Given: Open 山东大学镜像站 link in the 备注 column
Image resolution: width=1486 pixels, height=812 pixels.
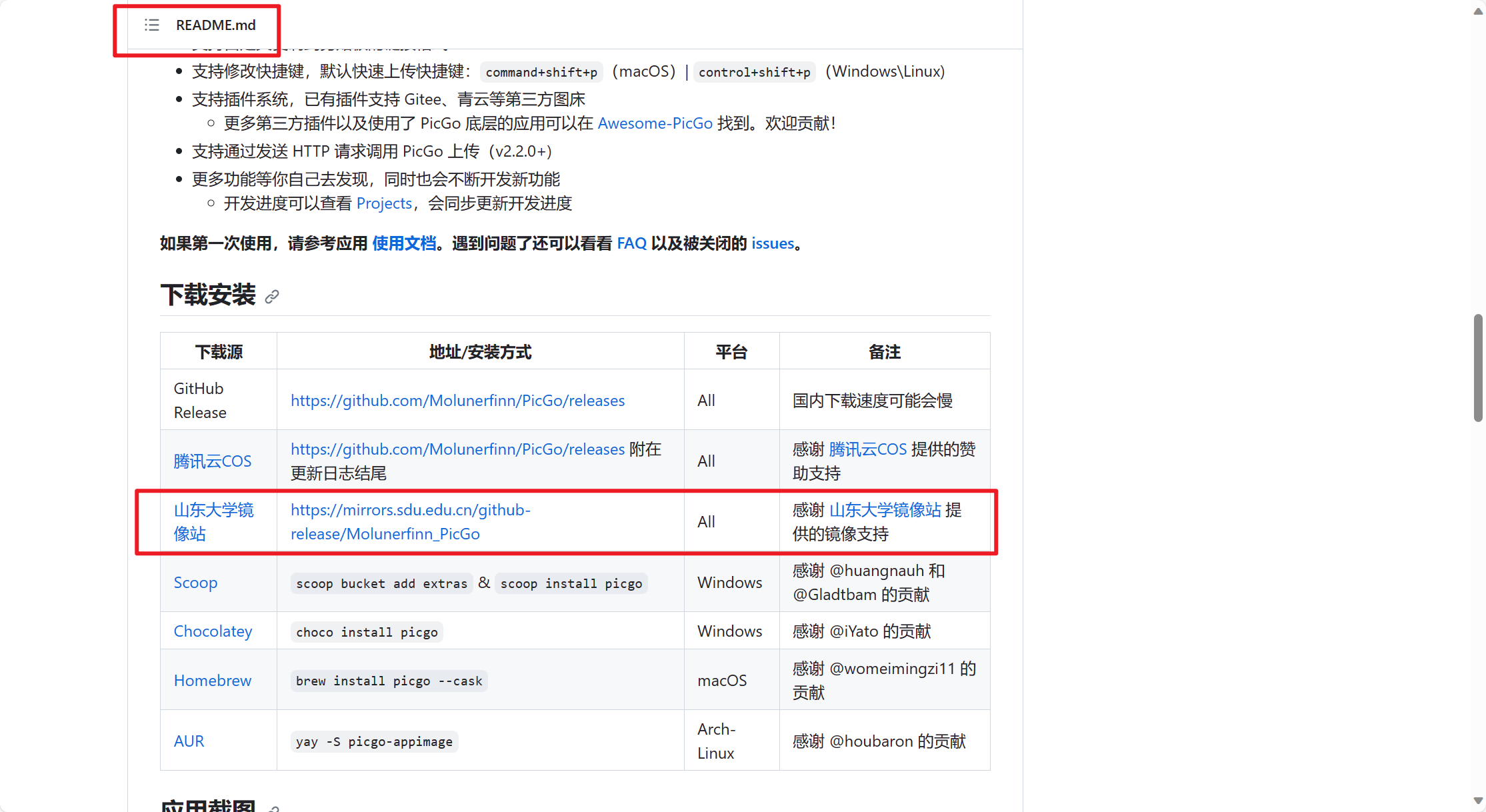Looking at the screenshot, I should coord(885,510).
